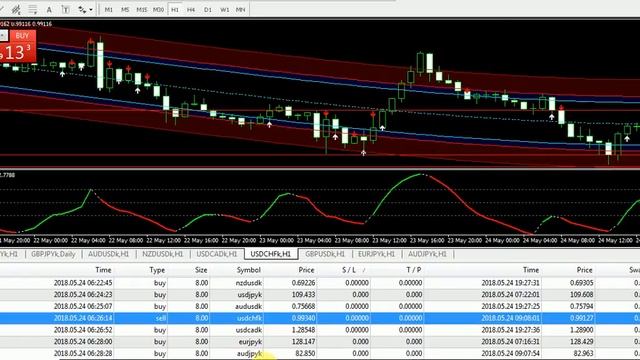Select the nzdusdk buy order row

320,282
